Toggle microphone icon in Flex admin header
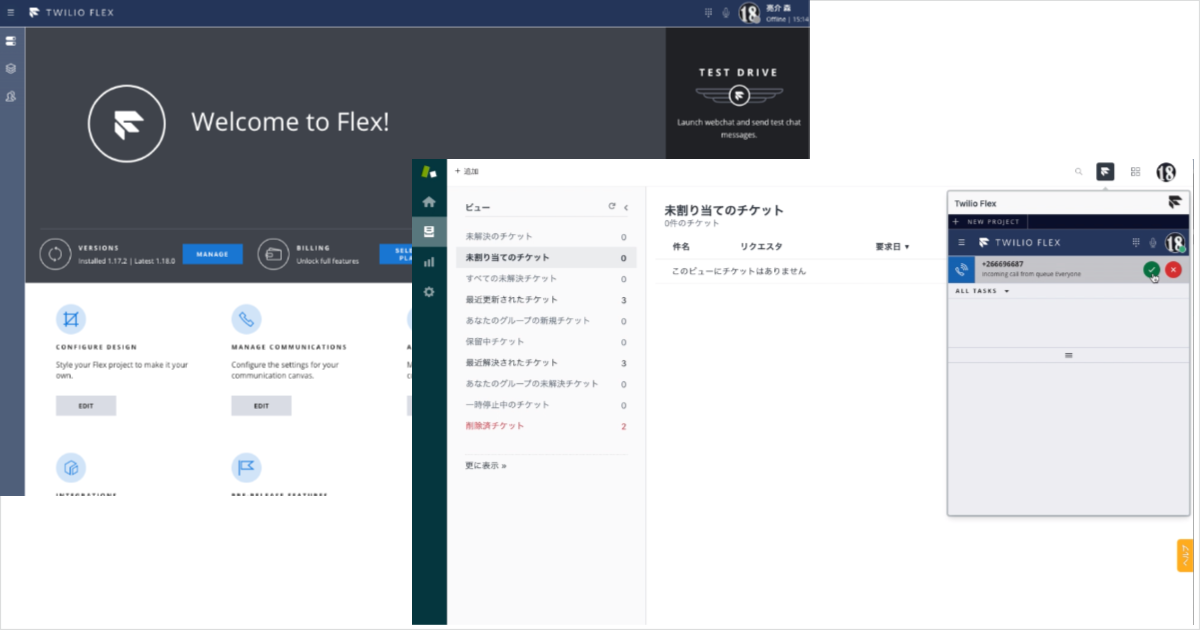The height and width of the screenshot is (630, 1200). click(725, 13)
